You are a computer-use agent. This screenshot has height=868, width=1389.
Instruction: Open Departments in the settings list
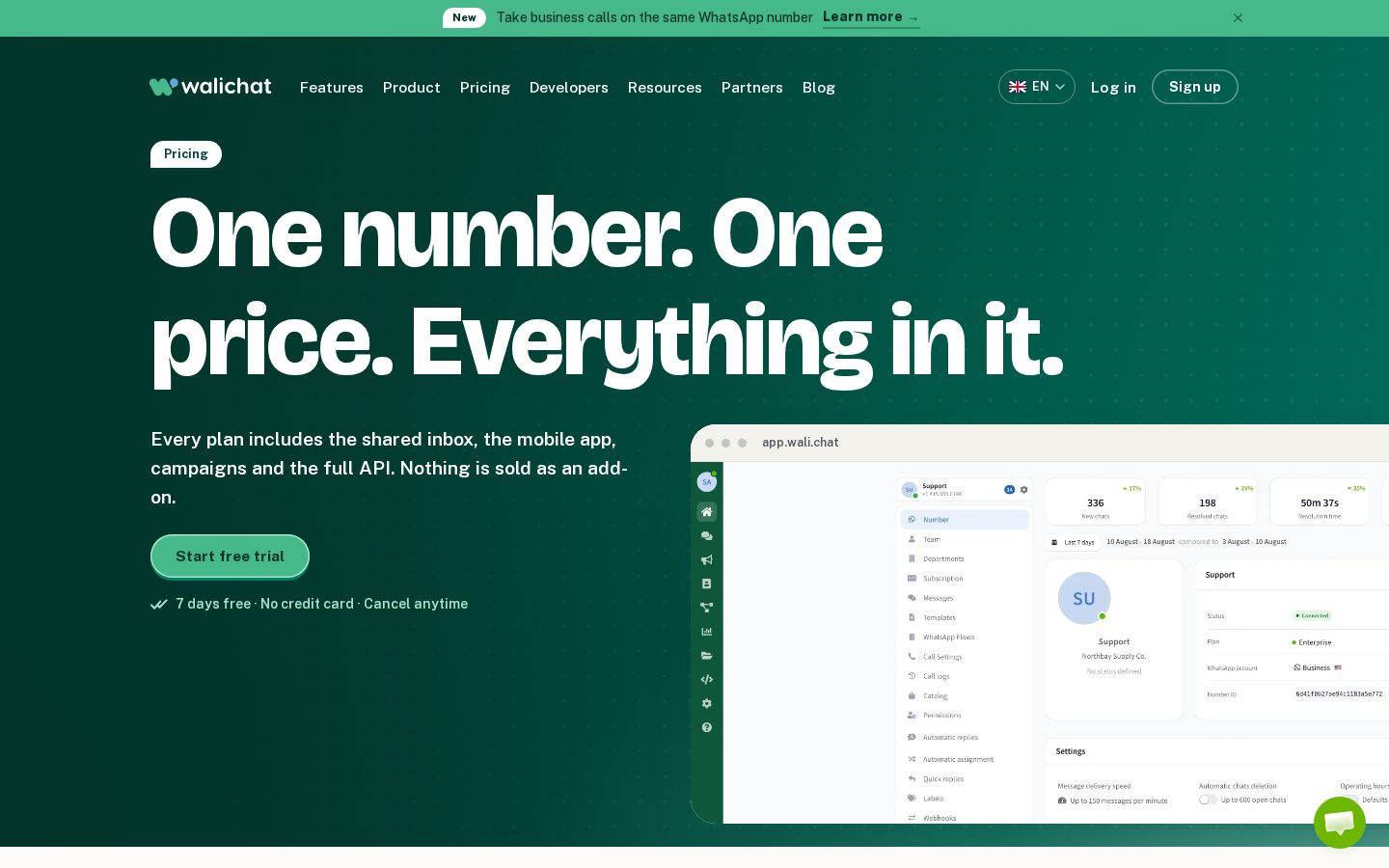tap(965, 559)
